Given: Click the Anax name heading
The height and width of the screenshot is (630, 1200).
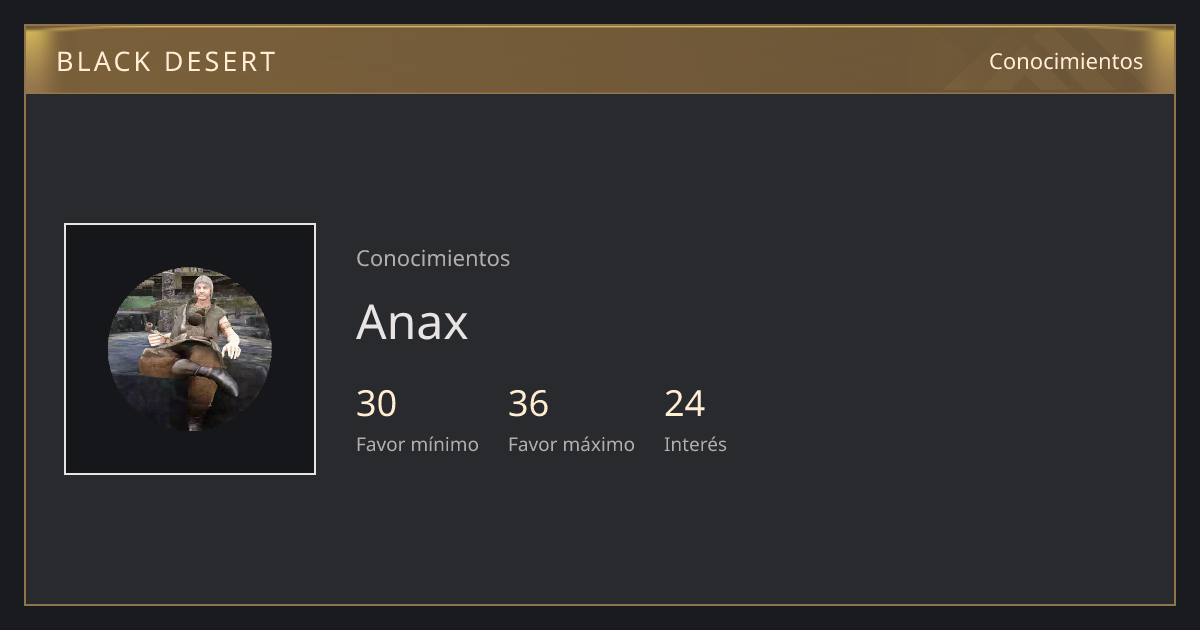Looking at the screenshot, I should 412,322.
